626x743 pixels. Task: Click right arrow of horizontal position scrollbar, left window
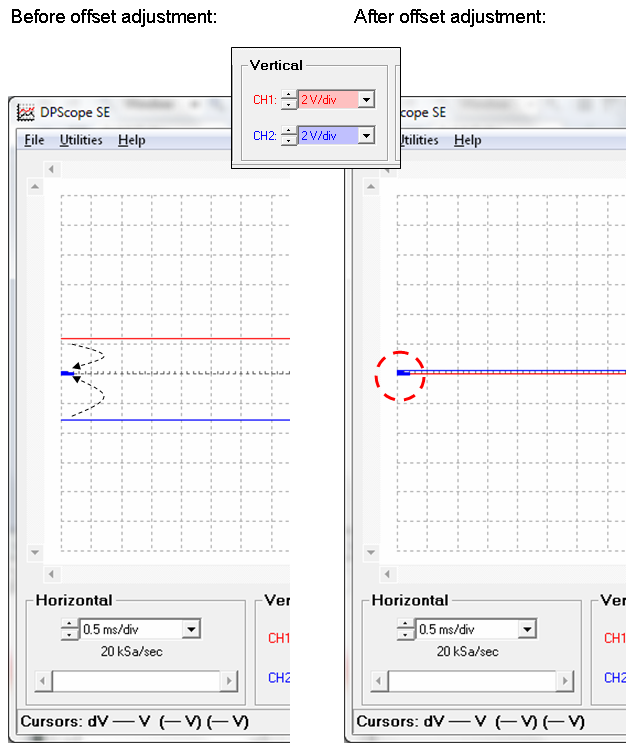(229, 681)
